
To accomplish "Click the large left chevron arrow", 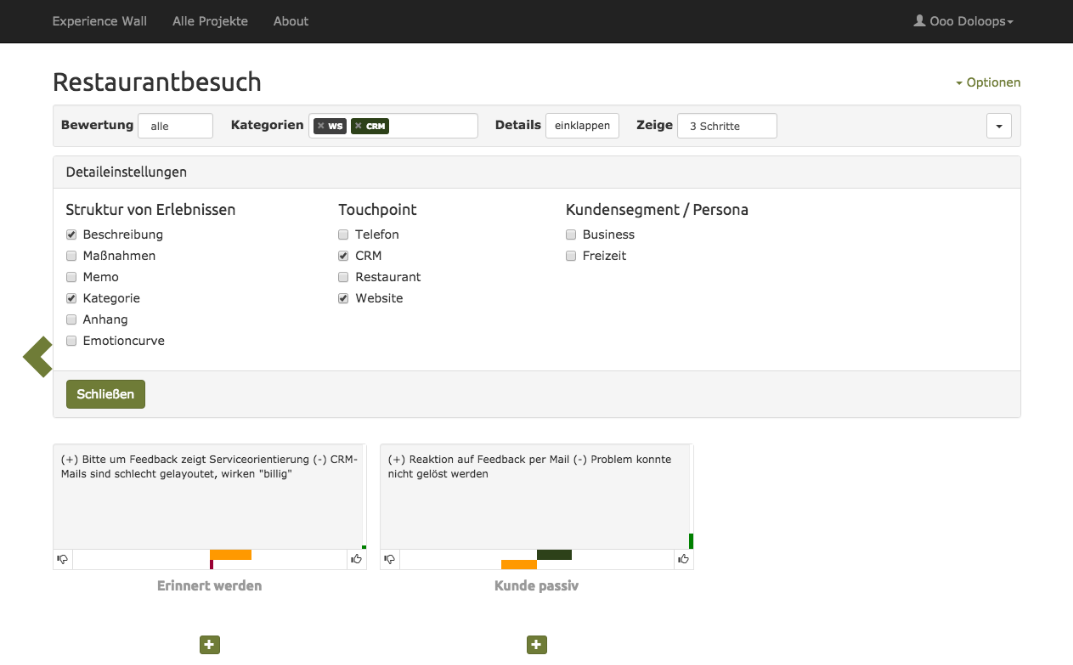I will pos(38,357).
